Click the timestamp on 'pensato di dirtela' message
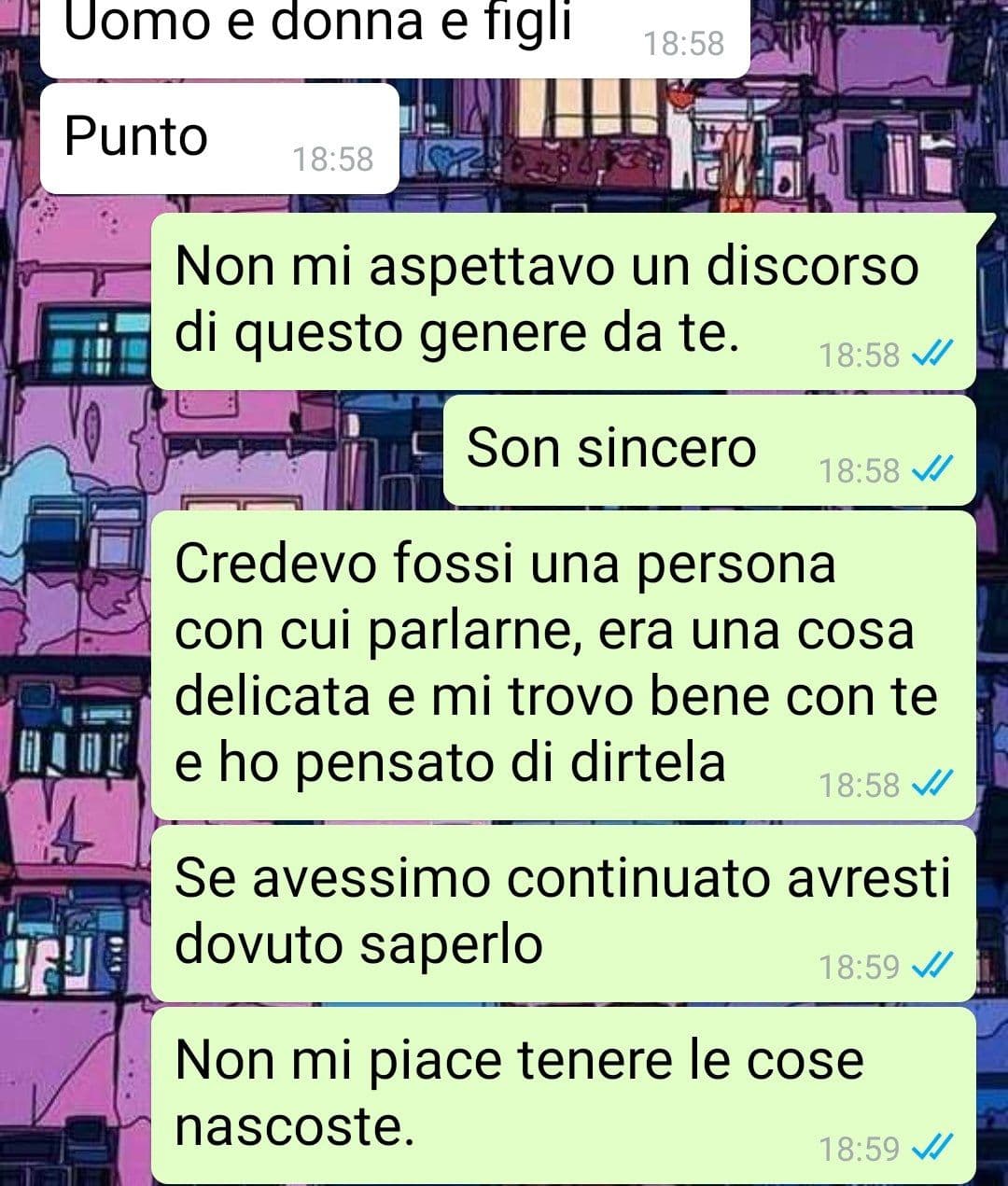1008x1186 pixels. [860, 785]
